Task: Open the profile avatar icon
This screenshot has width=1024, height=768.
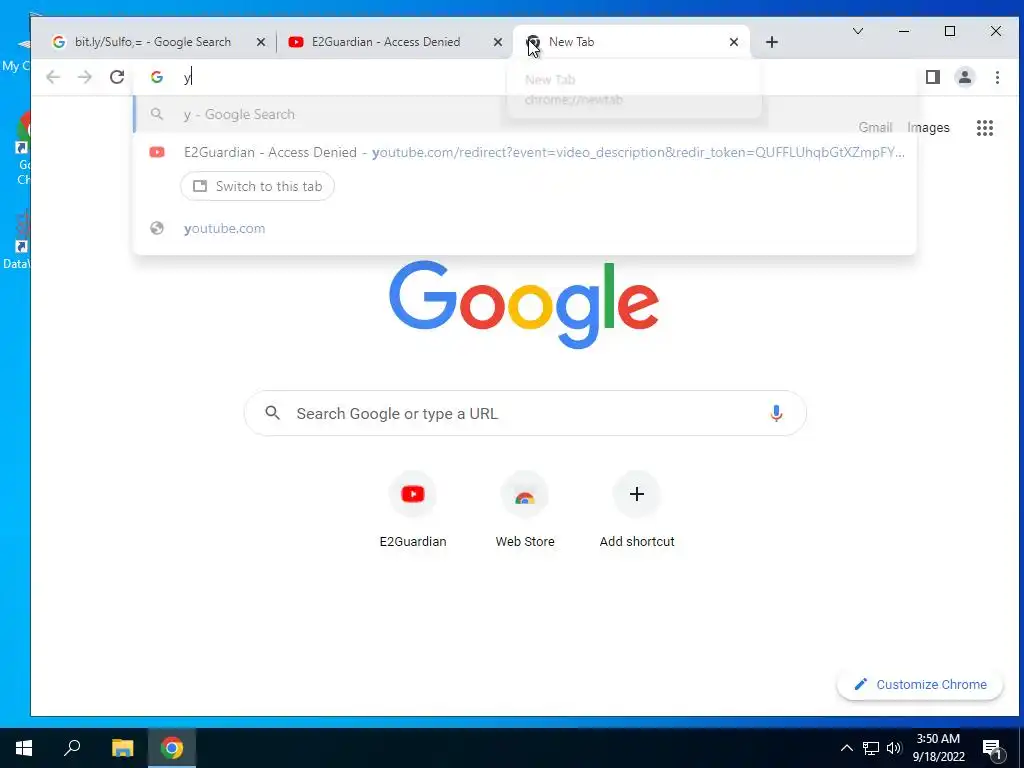Action: [965, 77]
